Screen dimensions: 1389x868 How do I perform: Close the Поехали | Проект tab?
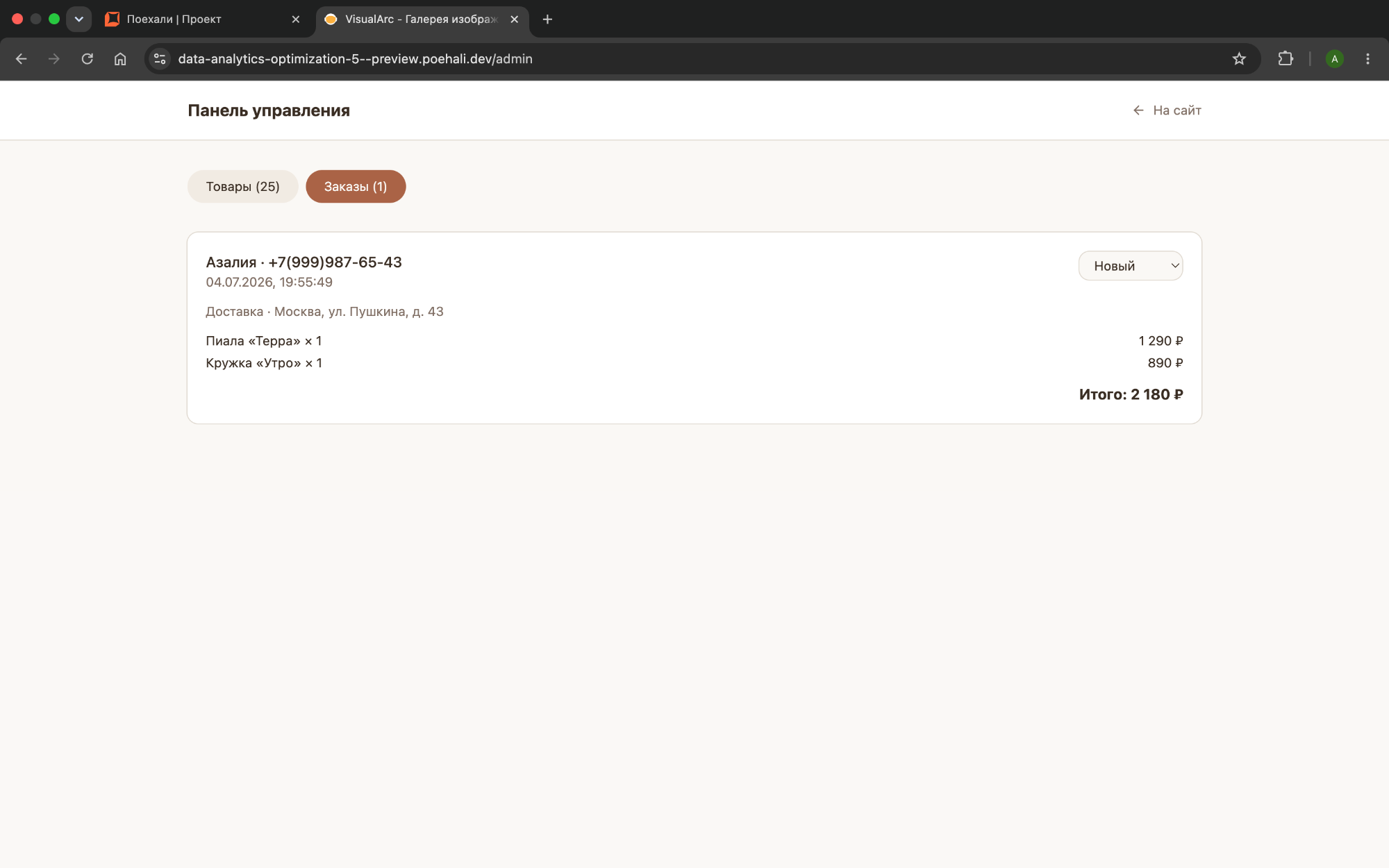(296, 19)
